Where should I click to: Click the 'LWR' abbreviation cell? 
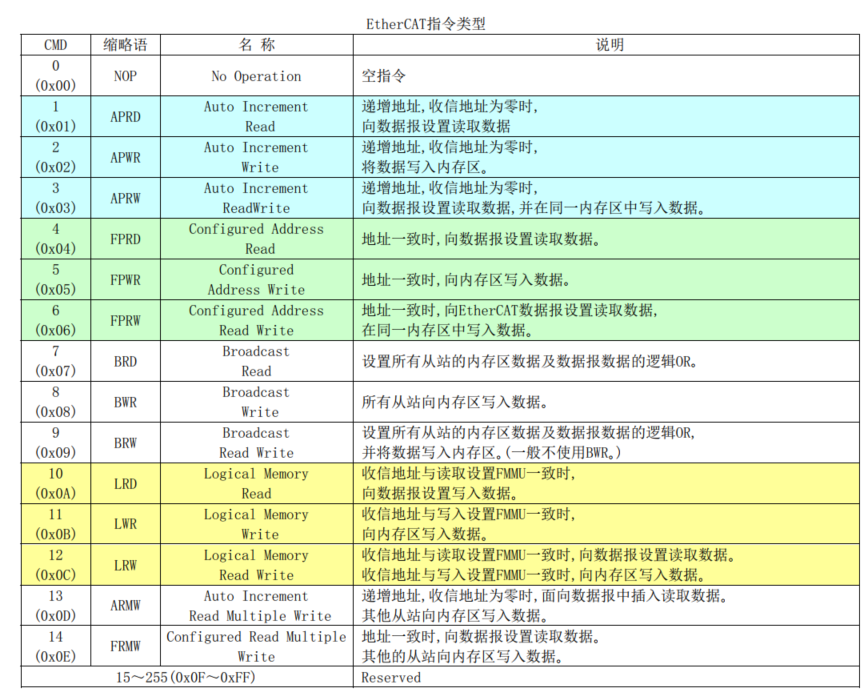pos(125,524)
